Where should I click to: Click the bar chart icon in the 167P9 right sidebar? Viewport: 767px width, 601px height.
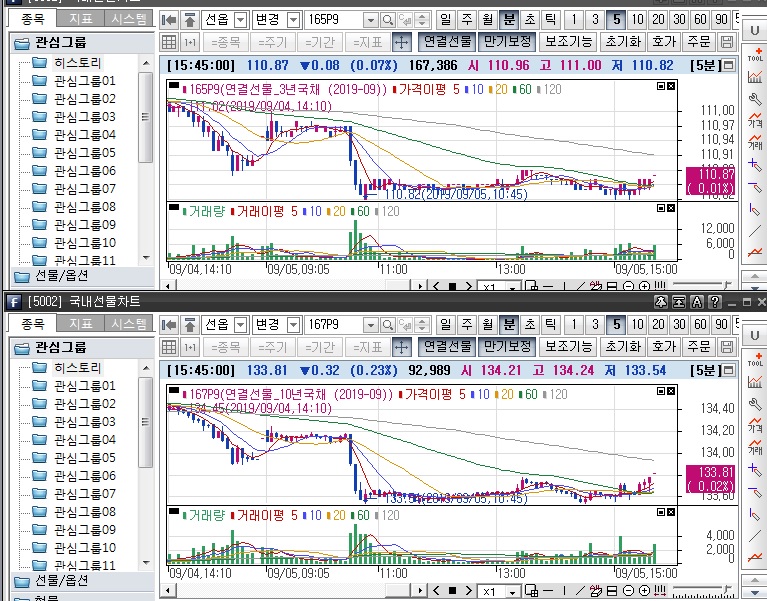tap(755, 382)
